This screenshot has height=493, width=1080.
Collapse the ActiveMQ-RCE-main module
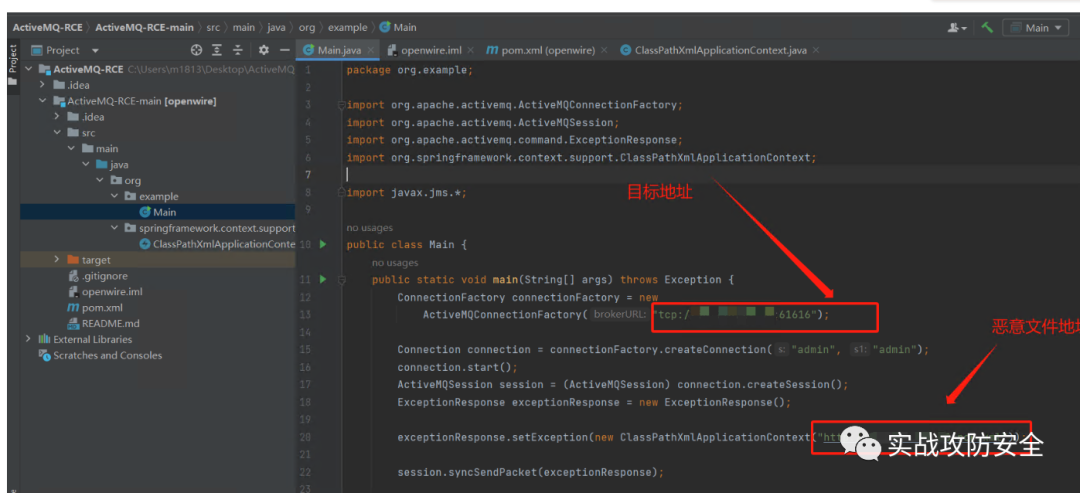click(43, 101)
